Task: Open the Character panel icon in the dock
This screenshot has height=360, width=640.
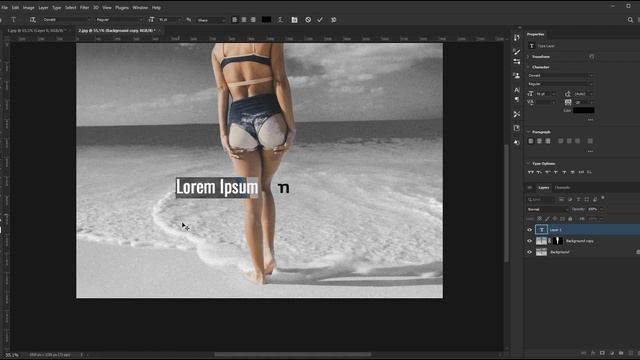Action: point(517,90)
